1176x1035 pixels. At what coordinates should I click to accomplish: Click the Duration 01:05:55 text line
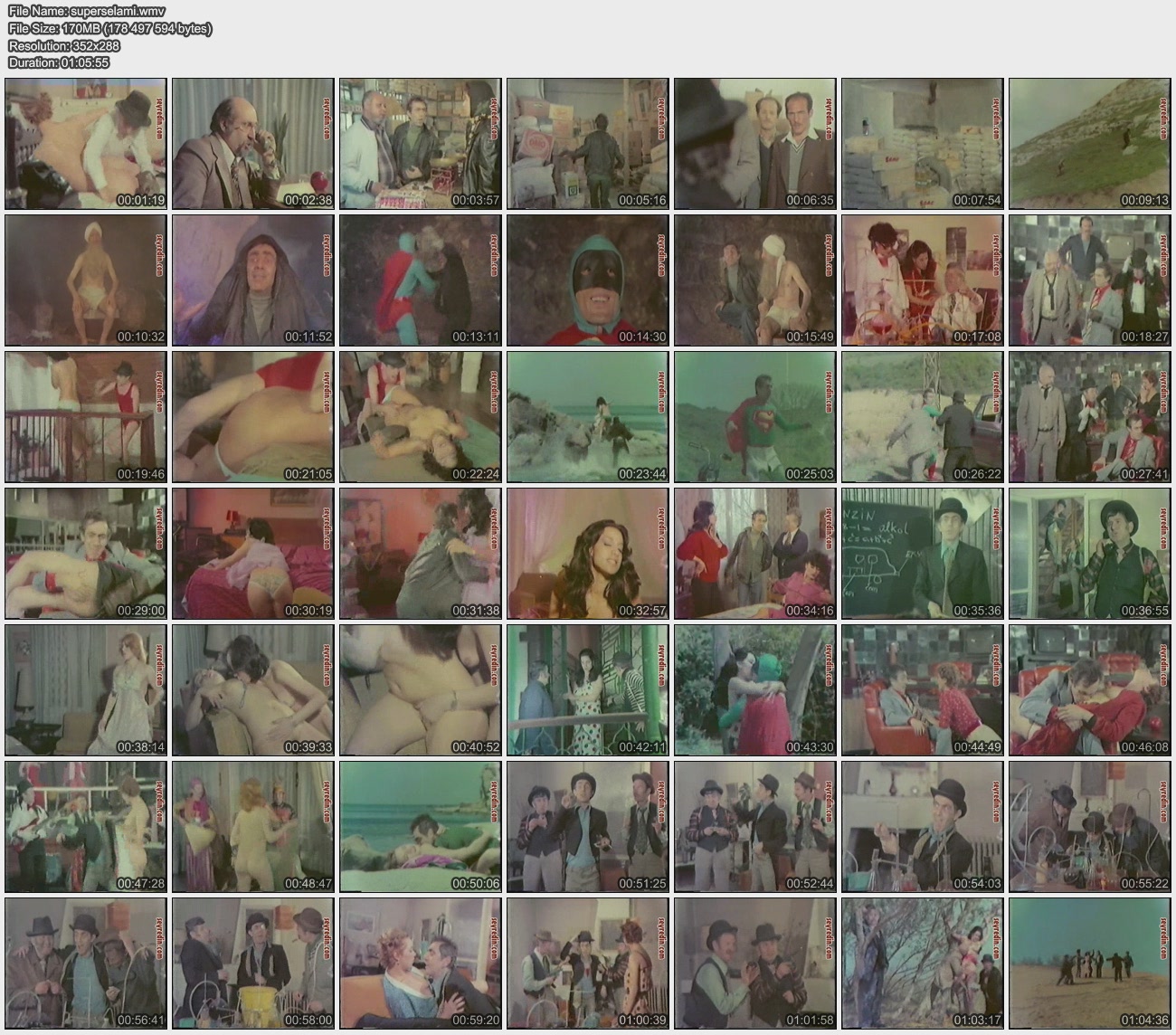[59, 62]
